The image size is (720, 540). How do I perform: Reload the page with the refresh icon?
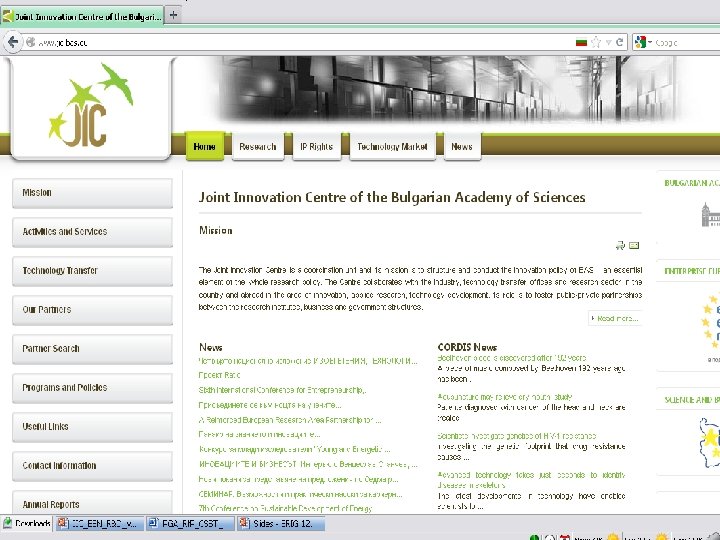[x=619, y=42]
